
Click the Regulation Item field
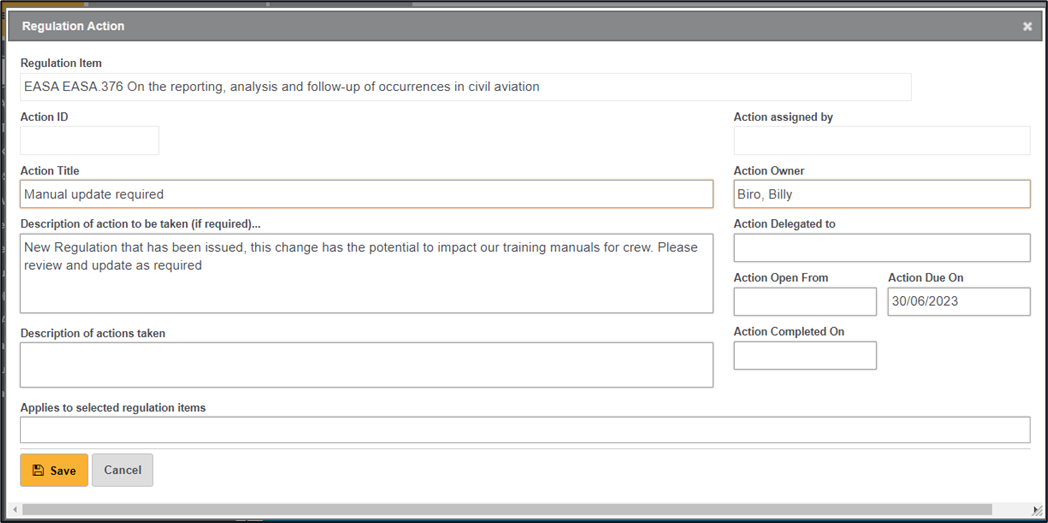pos(465,87)
